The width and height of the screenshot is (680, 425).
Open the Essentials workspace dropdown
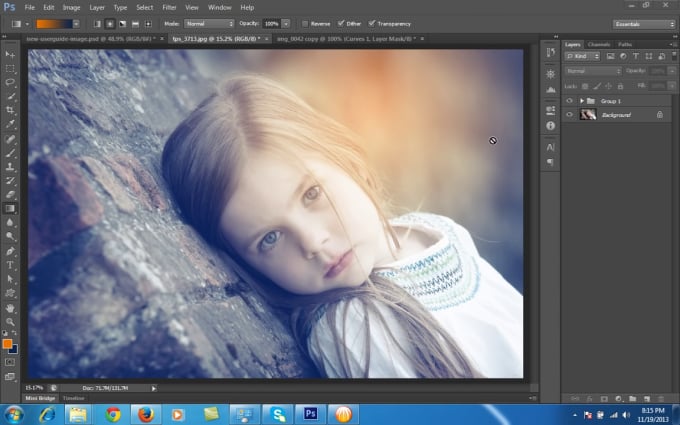tap(644, 24)
